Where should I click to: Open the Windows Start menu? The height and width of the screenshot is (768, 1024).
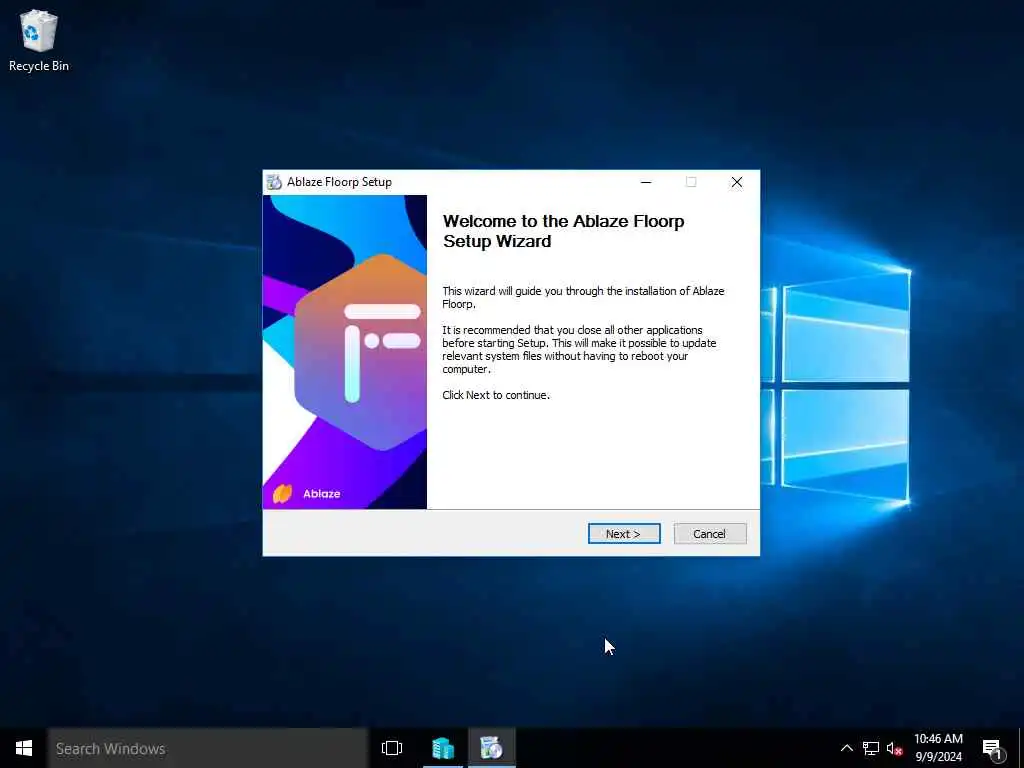[x=24, y=748]
